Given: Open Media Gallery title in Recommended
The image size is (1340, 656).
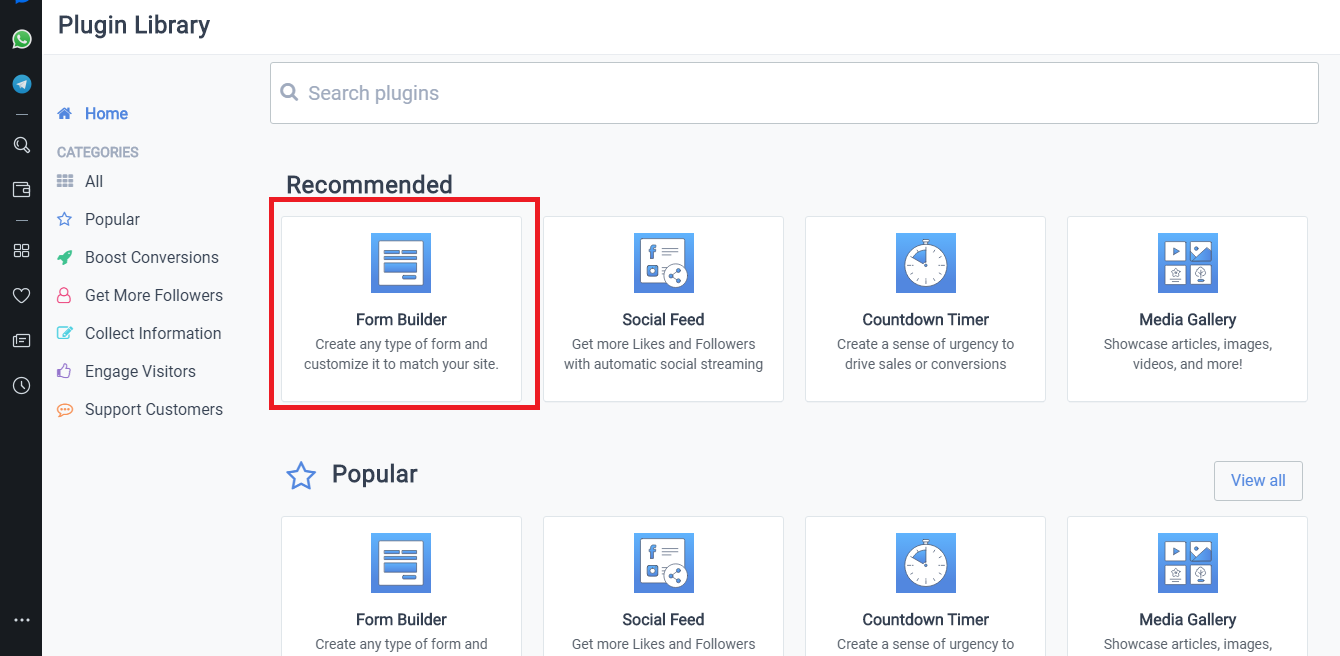Looking at the screenshot, I should pyautogui.click(x=1188, y=320).
